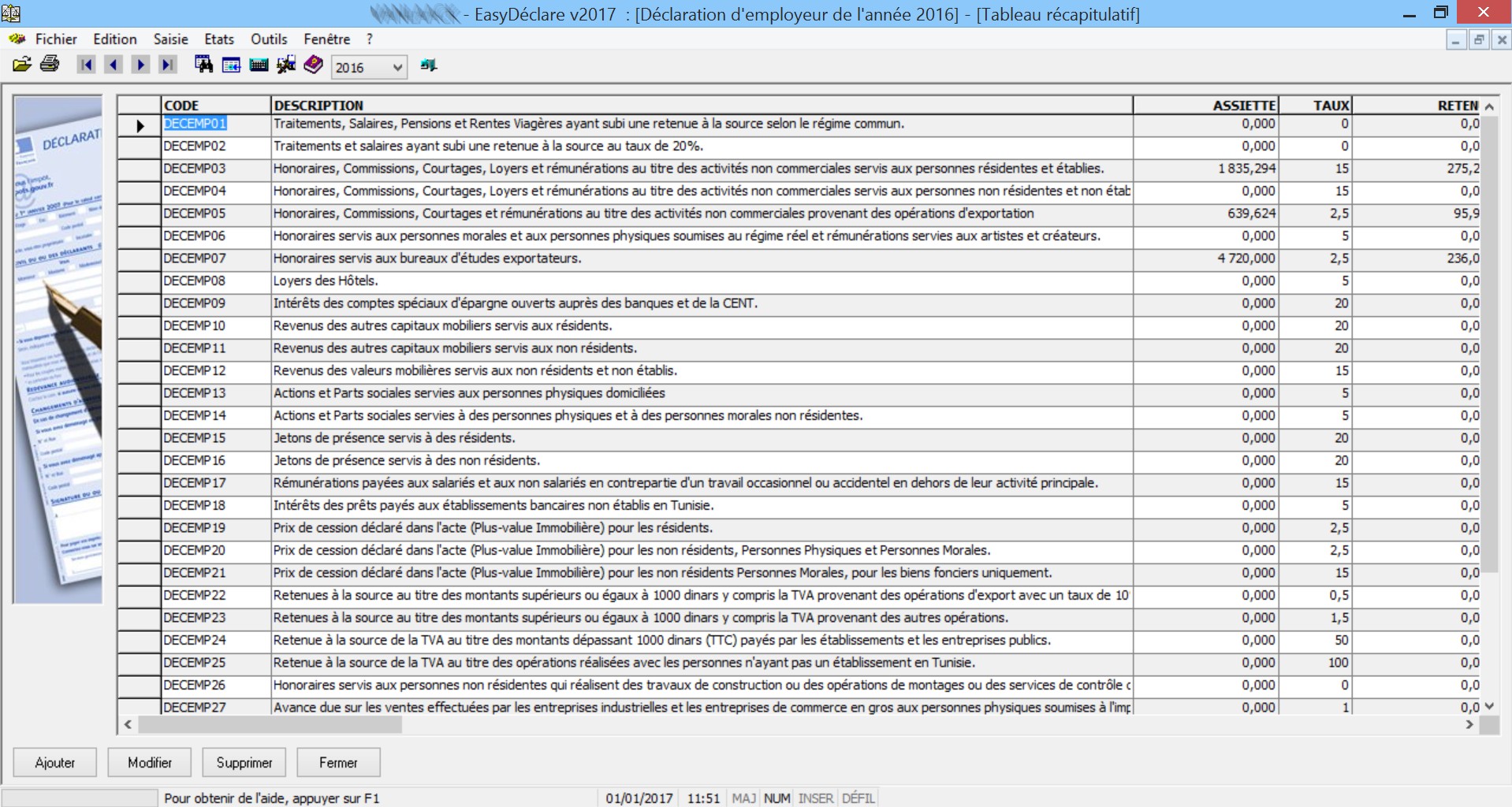Open the Saisie menu
This screenshot has width=1512, height=807.
tap(170, 39)
